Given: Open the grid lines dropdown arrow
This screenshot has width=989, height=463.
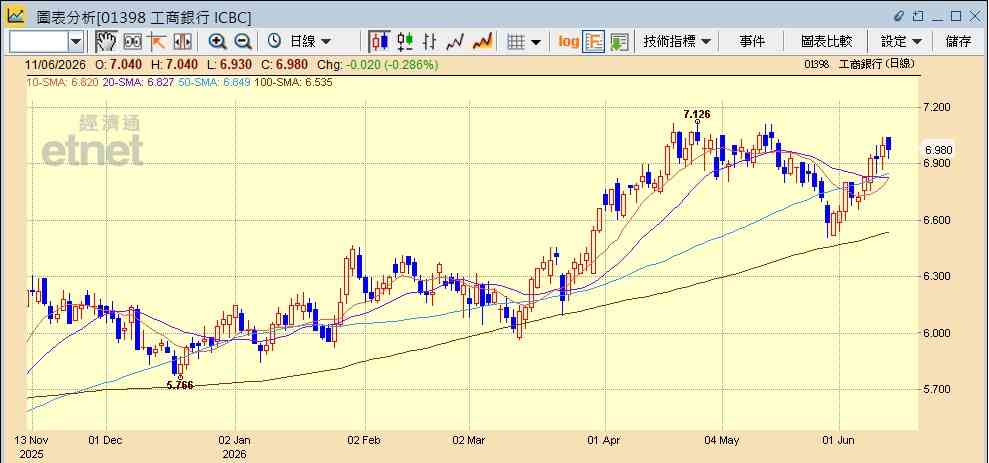Looking at the screenshot, I should click(535, 42).
